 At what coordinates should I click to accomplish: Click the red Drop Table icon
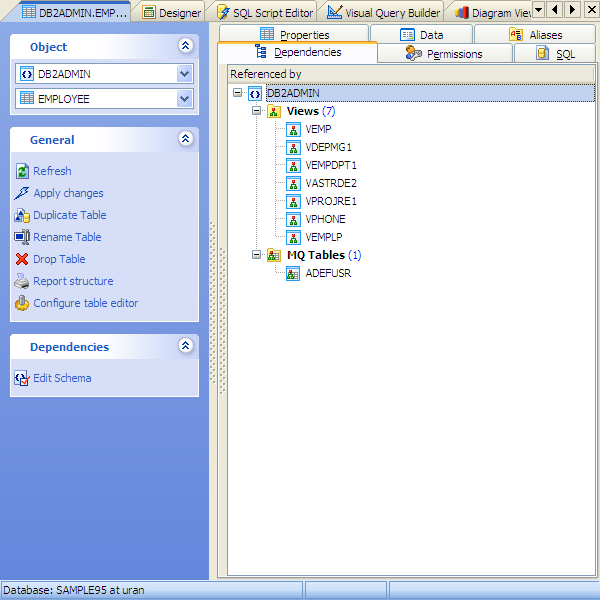point(22,259)
